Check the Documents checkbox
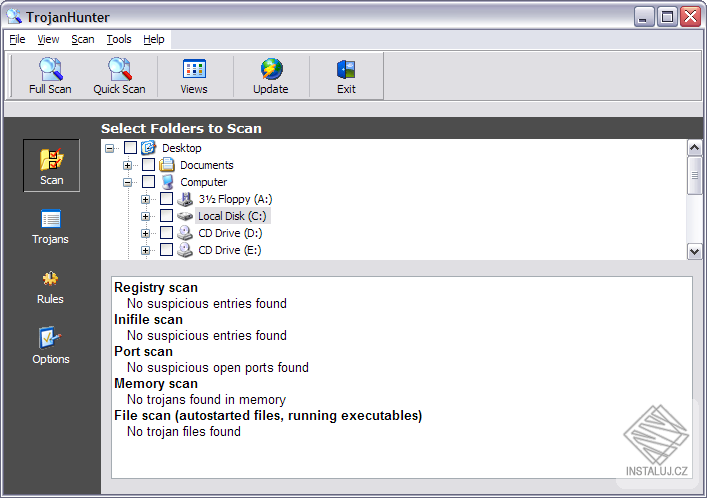This screenshot has height=498, width=707. pos(148,165)
